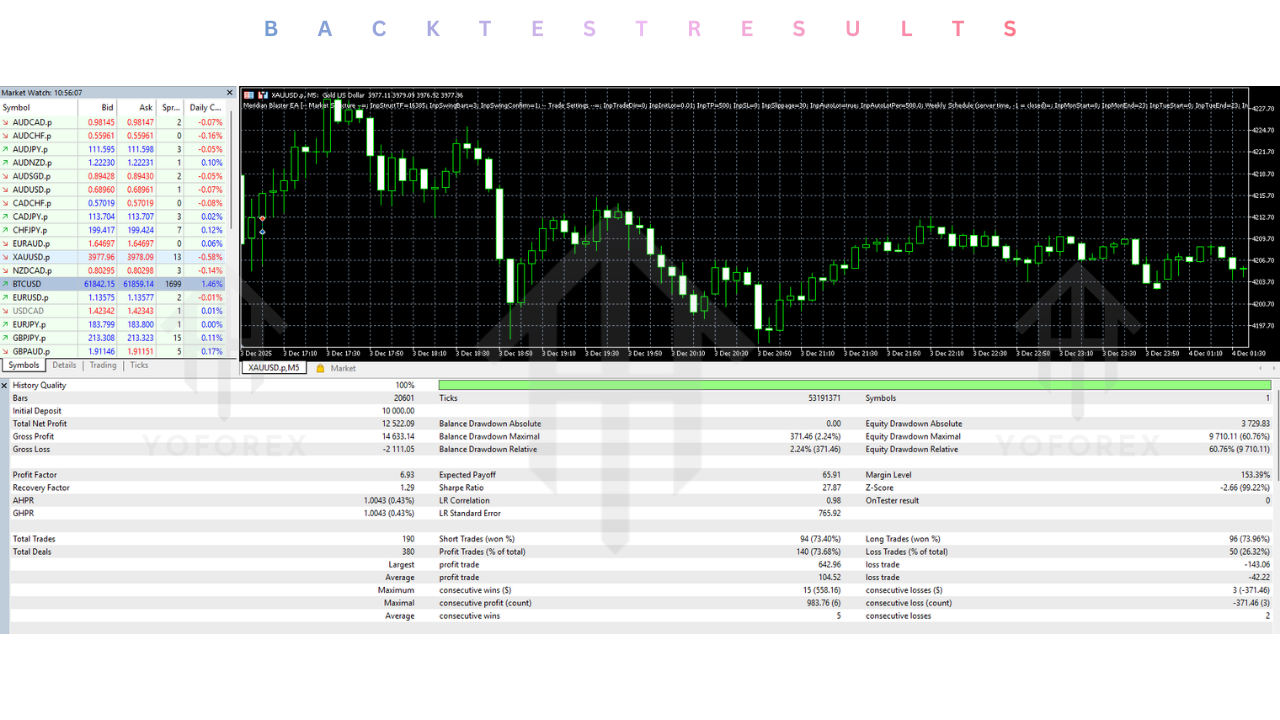Click the Z-Score value -2.66 (99.22%)
This screenshot has height=720, width=1280.
[x=1244, y=488]
